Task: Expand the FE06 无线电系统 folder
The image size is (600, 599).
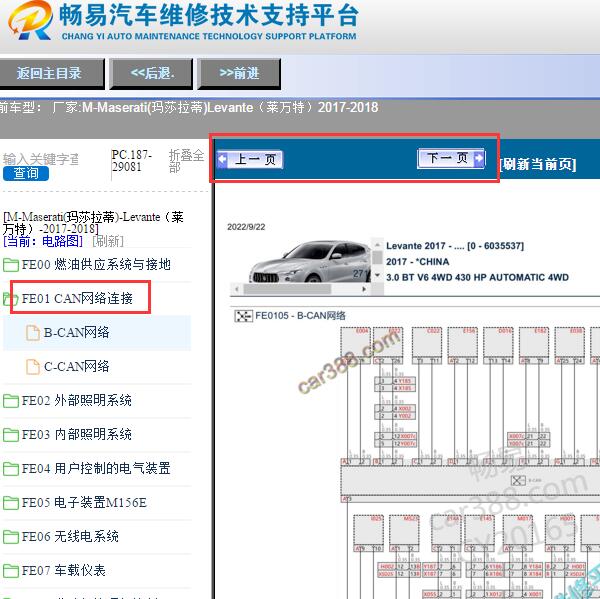Action: (x=70, y=536)
